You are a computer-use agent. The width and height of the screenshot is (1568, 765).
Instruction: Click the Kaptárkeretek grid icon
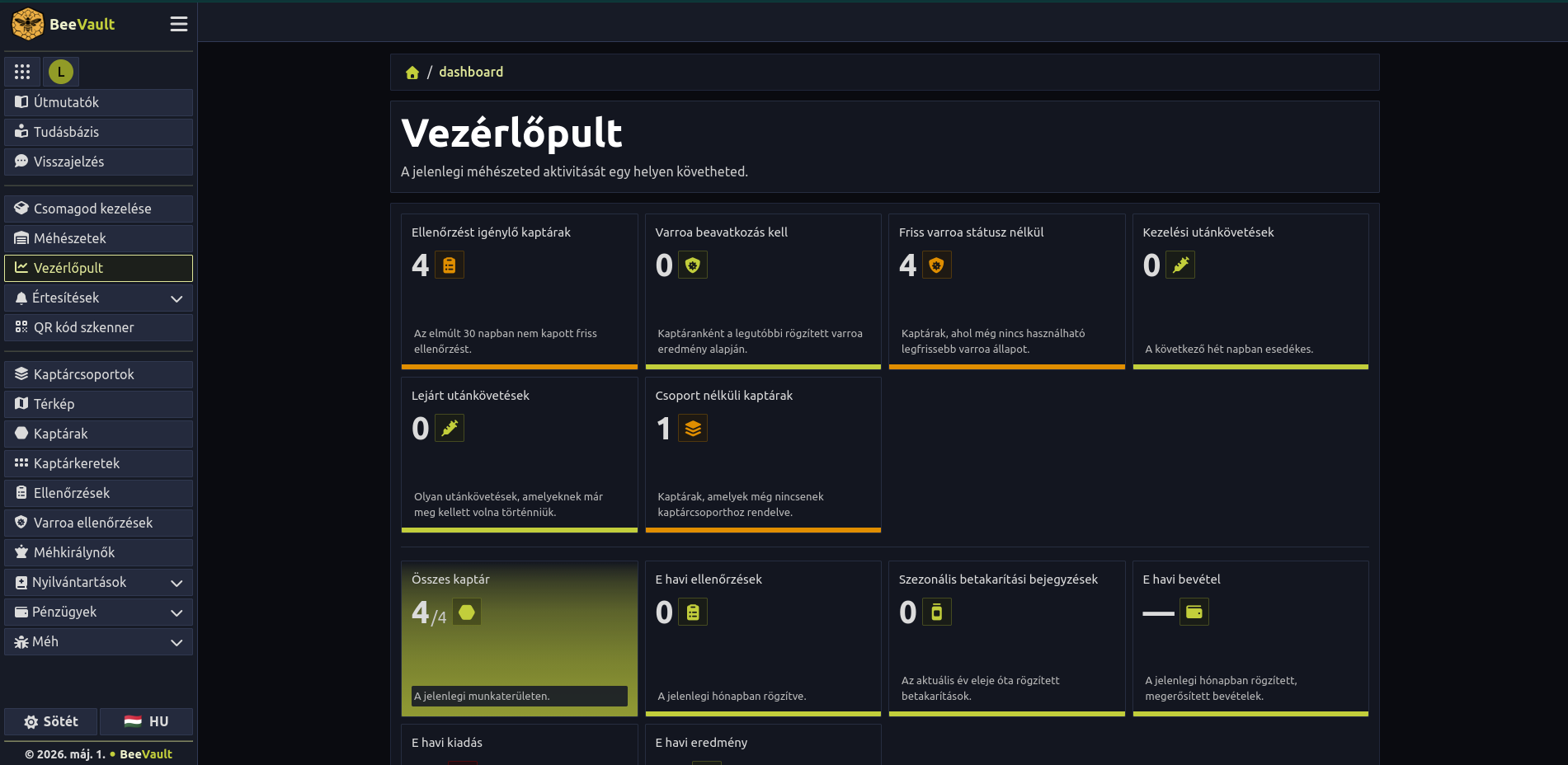21,463
